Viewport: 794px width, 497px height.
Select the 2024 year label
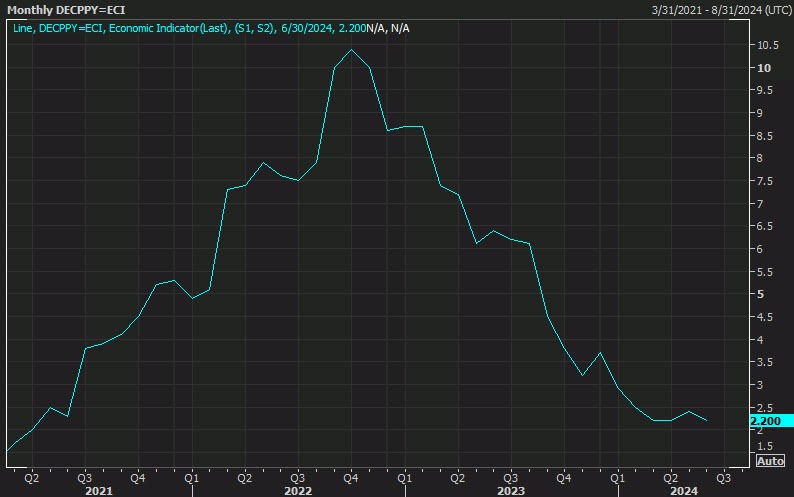684,491
